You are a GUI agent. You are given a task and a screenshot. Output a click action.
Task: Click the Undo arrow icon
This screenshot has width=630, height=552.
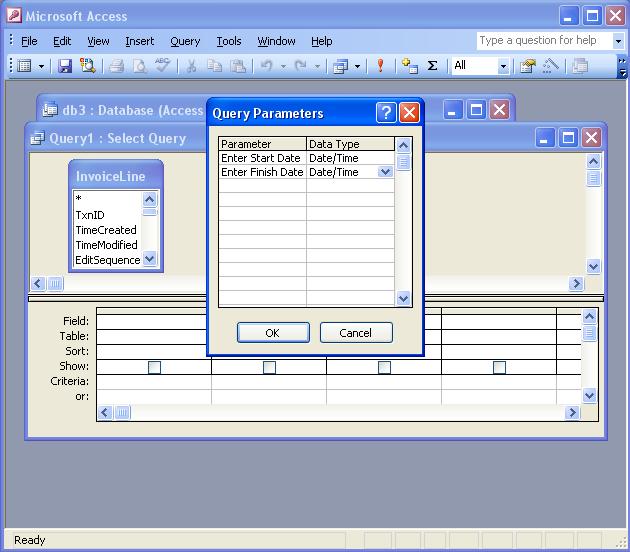tap(267, 65)
